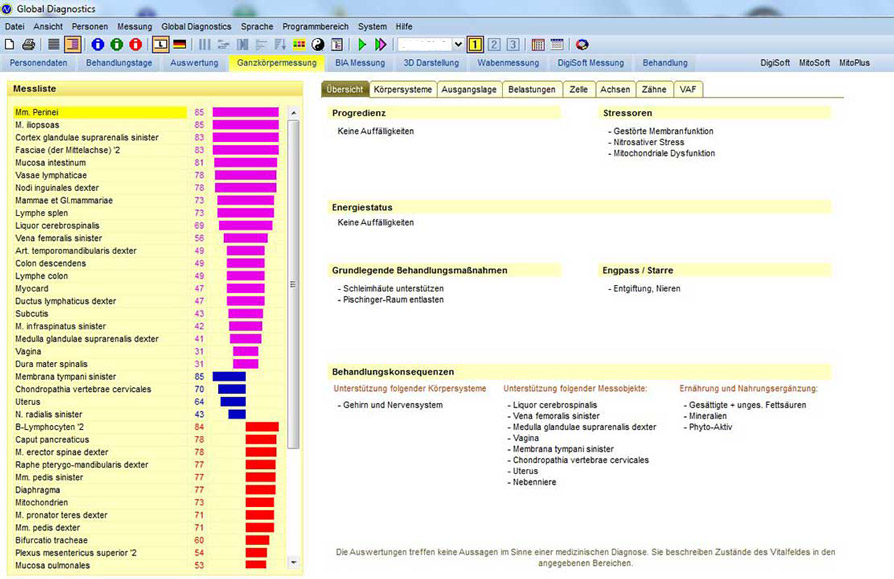Image resolution: width=894 pixels, height=579 pixels.
Task: Click the sort descending arrow icon
Action: pos(280,44)
